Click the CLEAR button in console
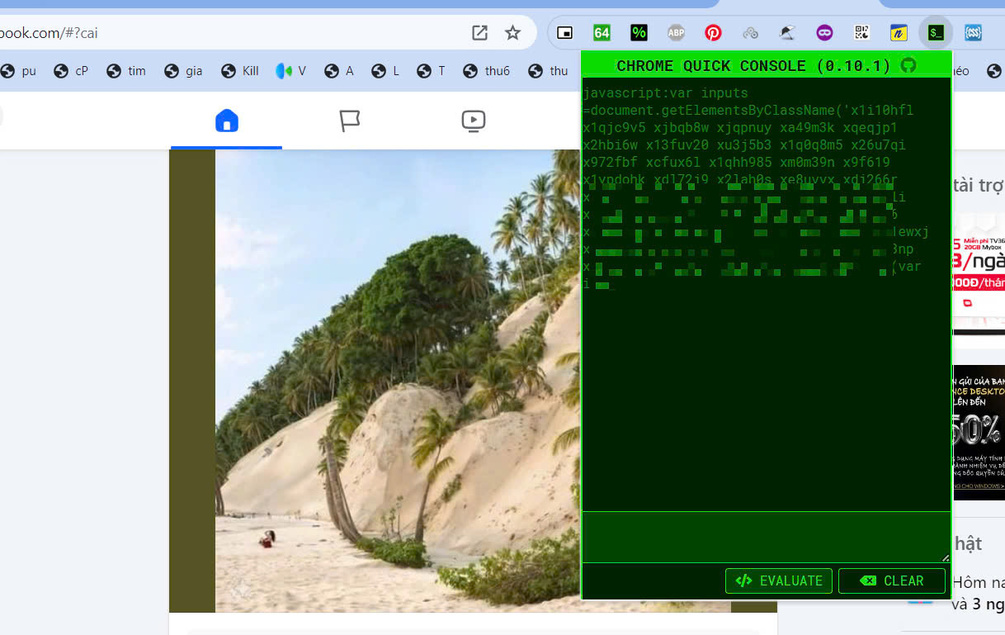 click(892, 581)
